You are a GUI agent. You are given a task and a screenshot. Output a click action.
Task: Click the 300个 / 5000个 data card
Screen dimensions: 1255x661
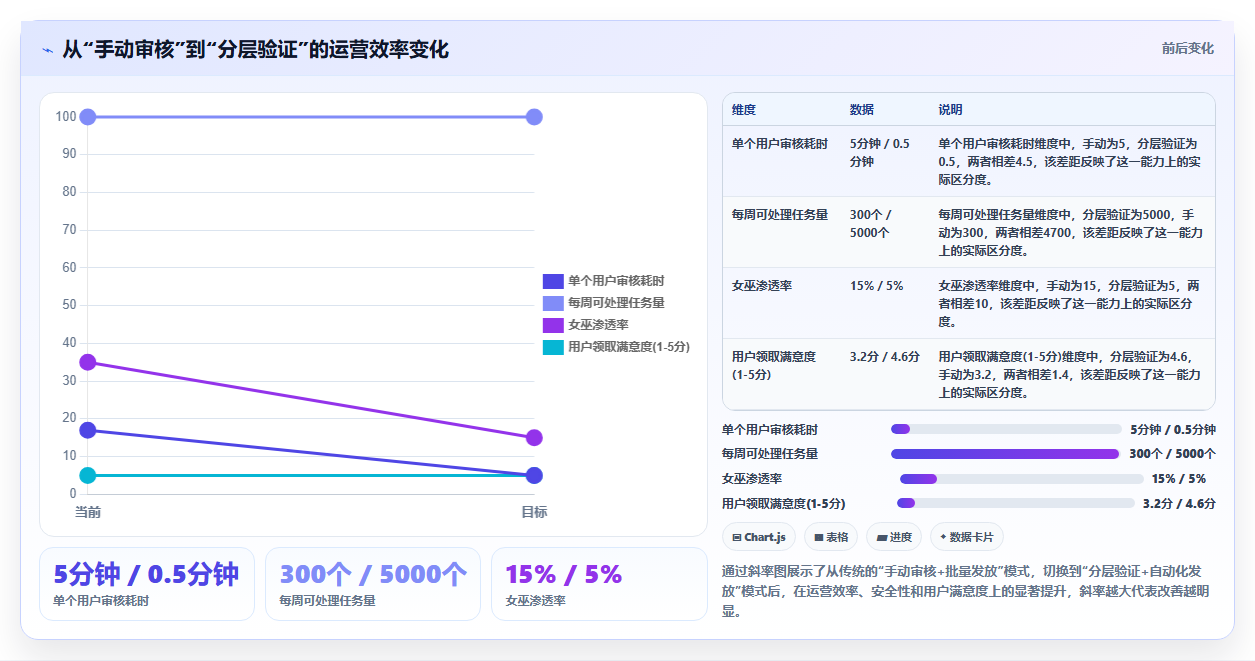(373, 584)
